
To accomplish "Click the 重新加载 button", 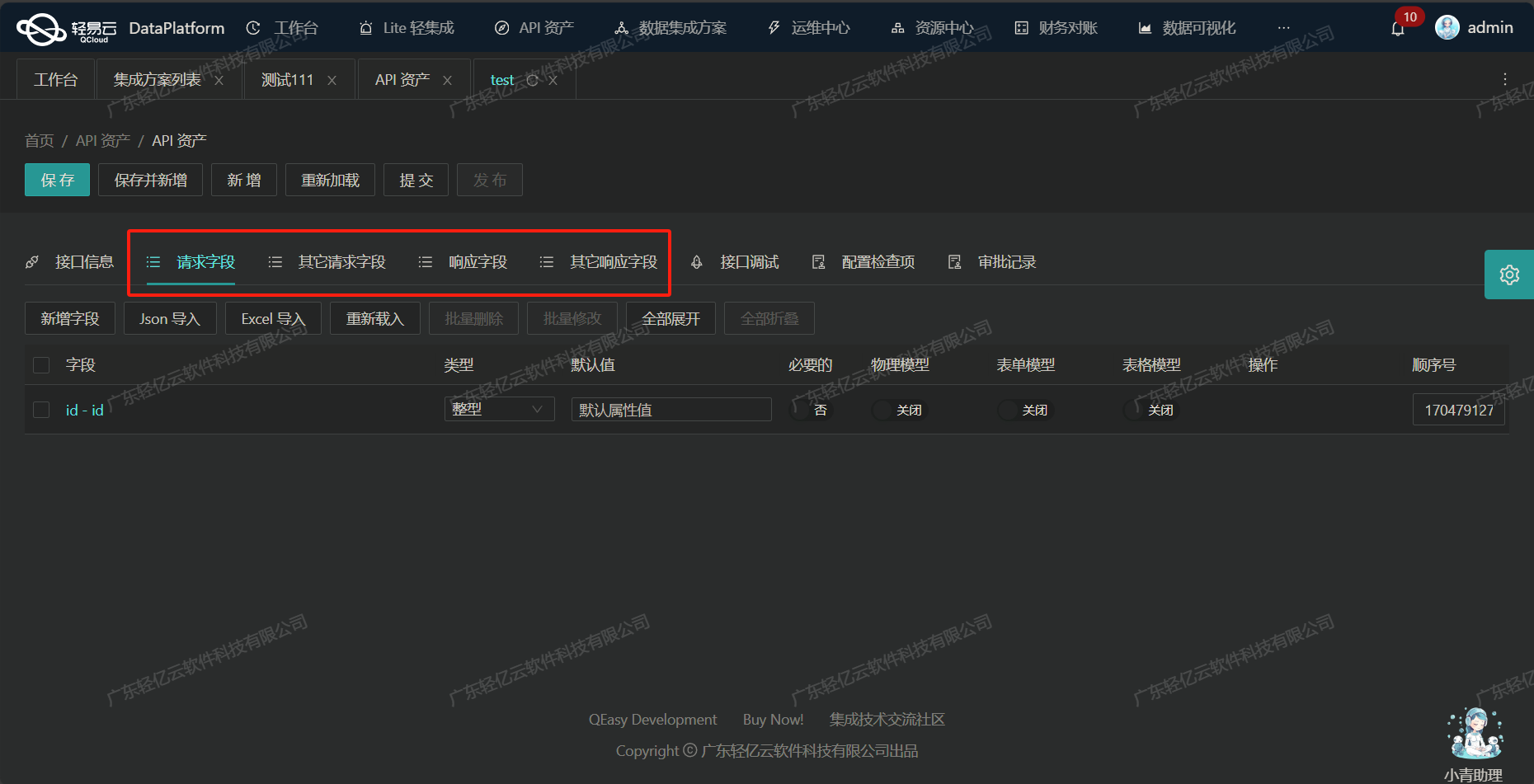I will (330, 180).
